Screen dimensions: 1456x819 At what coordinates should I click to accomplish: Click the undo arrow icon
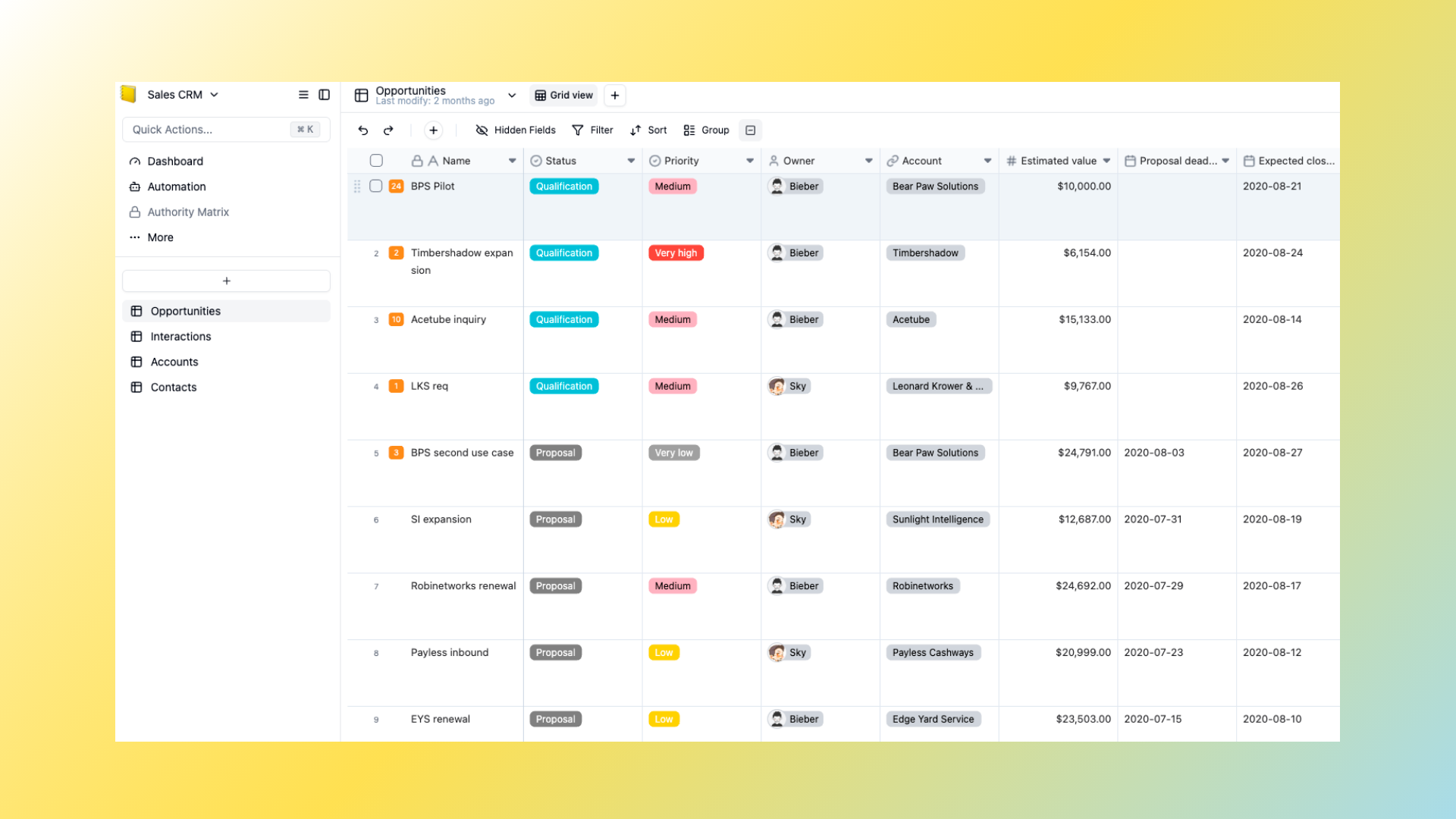click(363, 130)
